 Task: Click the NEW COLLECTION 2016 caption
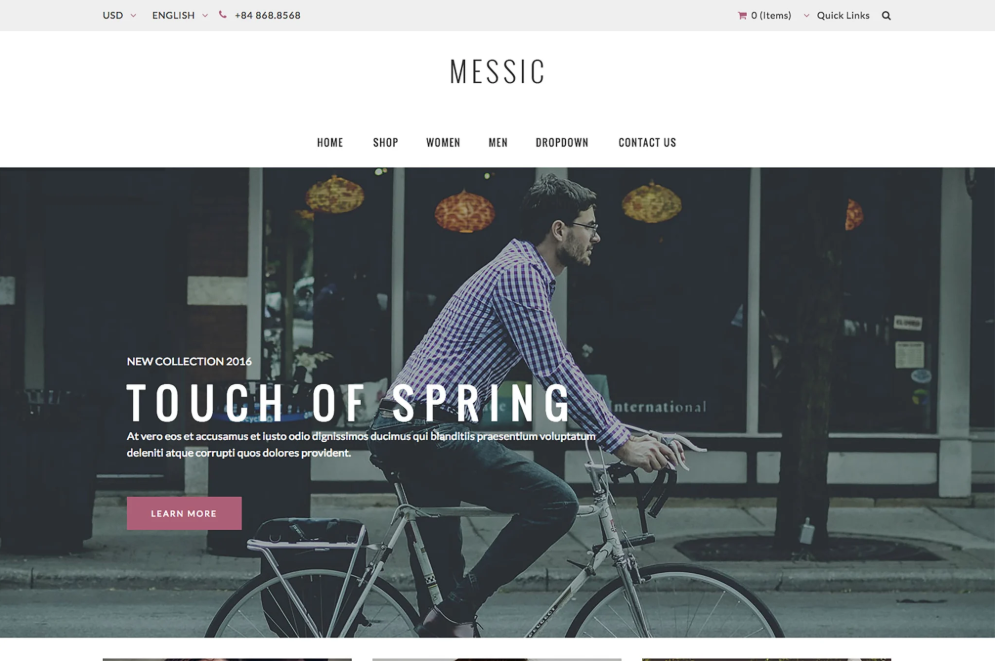[x=189, y=362]
